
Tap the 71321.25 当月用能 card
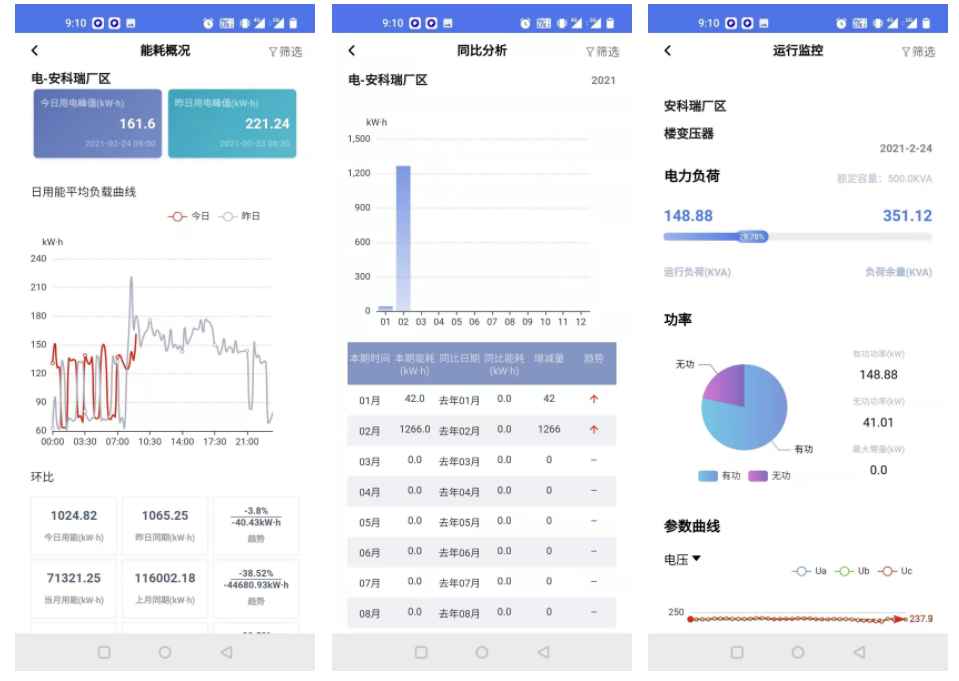pyautogui.click(x=74, y=589)
